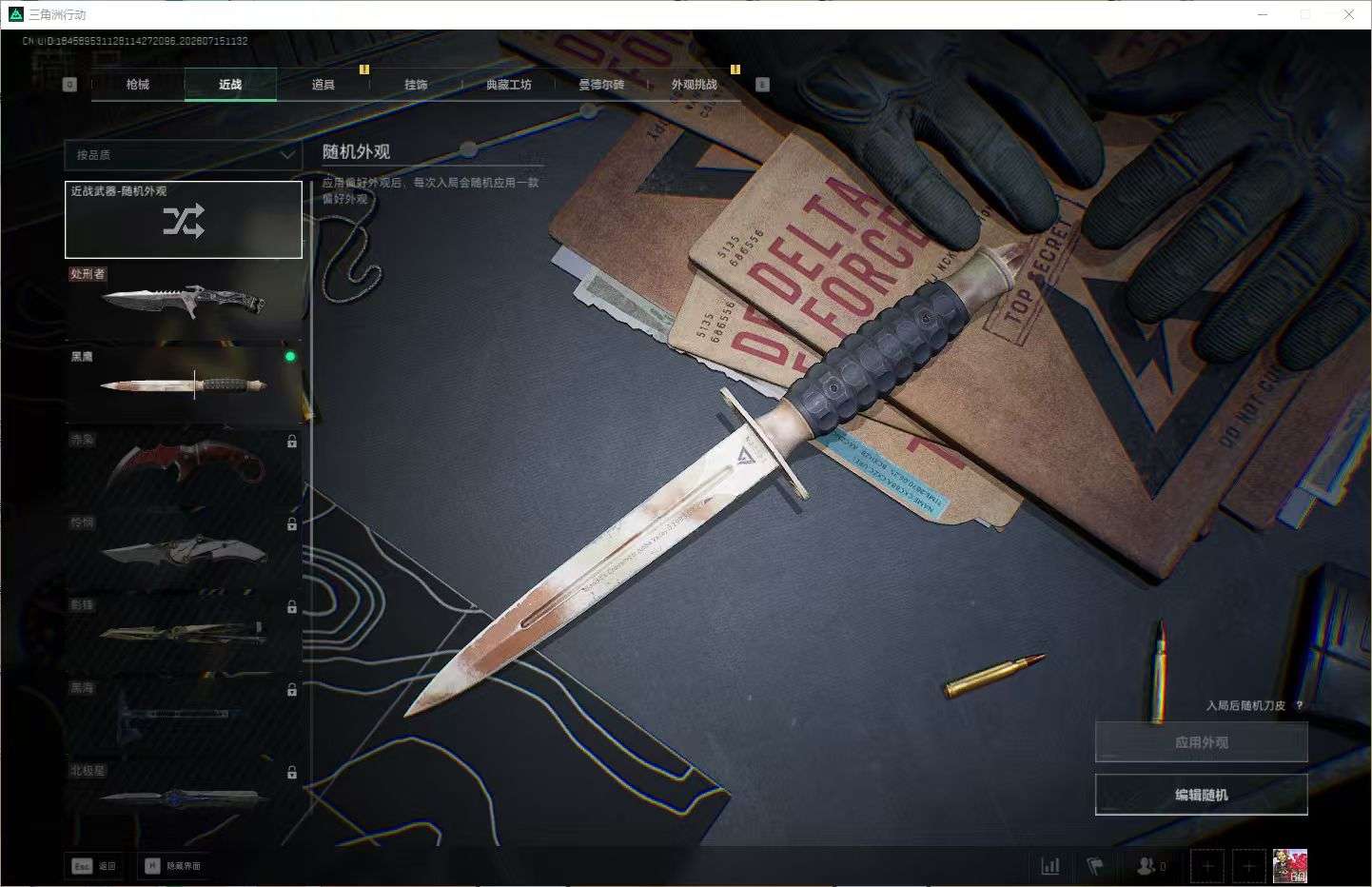Screen dimensions: 1372x887
Task: Click the 三角洲行动 app icon in the title bar
Action: 15,14
